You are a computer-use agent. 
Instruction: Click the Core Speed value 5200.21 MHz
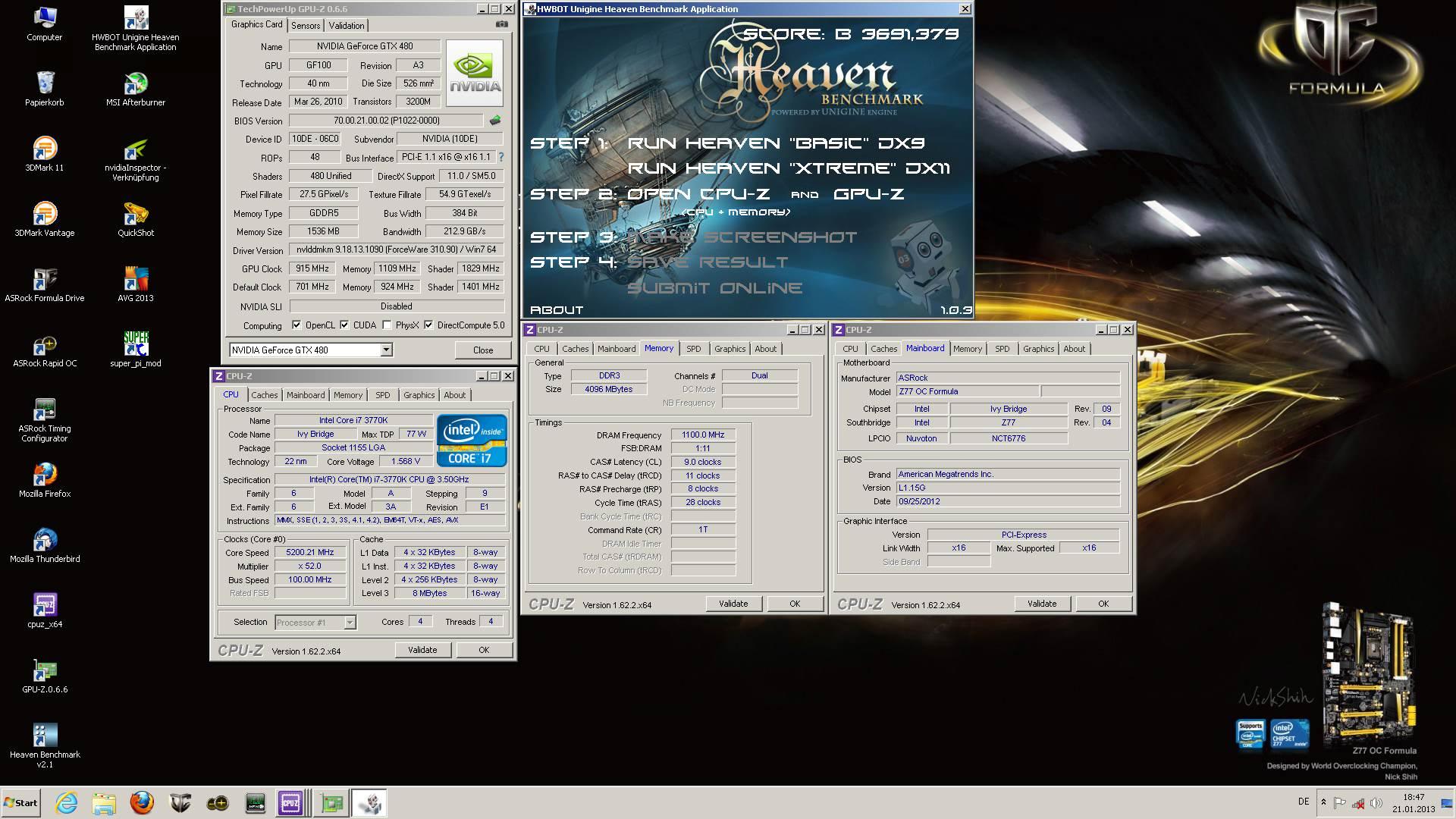pyautogui.click(x=310, y=552)
